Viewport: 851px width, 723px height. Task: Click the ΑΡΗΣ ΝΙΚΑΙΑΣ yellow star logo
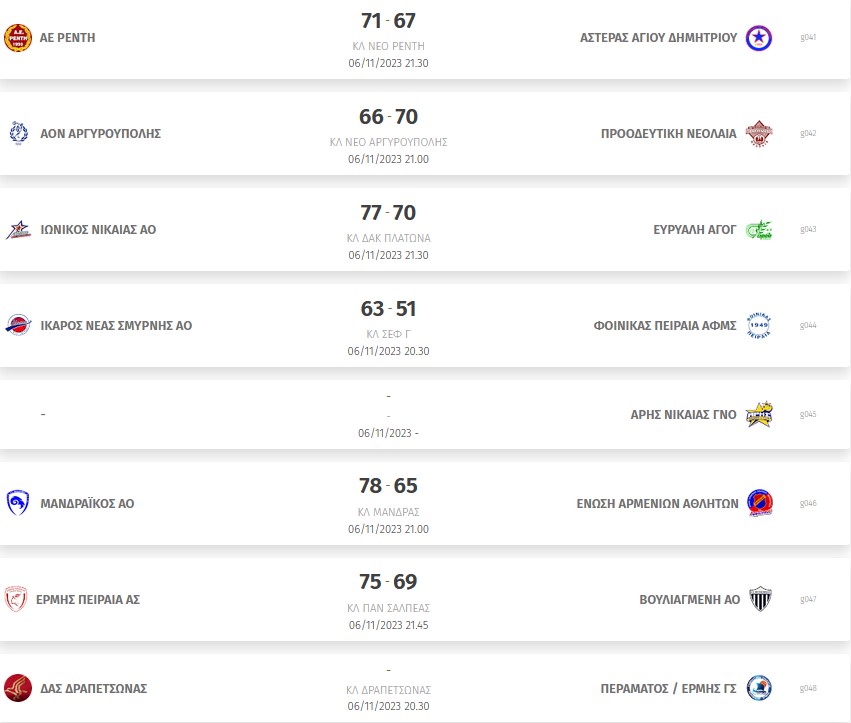point(759,415)
